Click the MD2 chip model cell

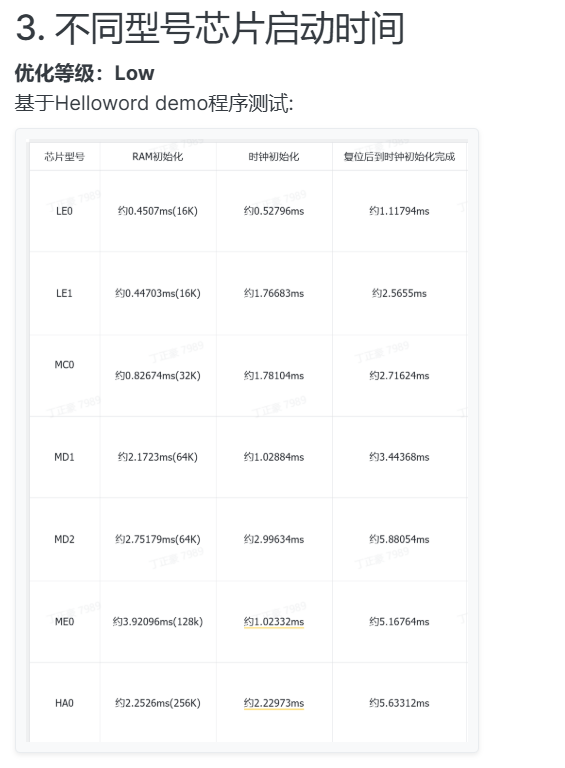65,539
